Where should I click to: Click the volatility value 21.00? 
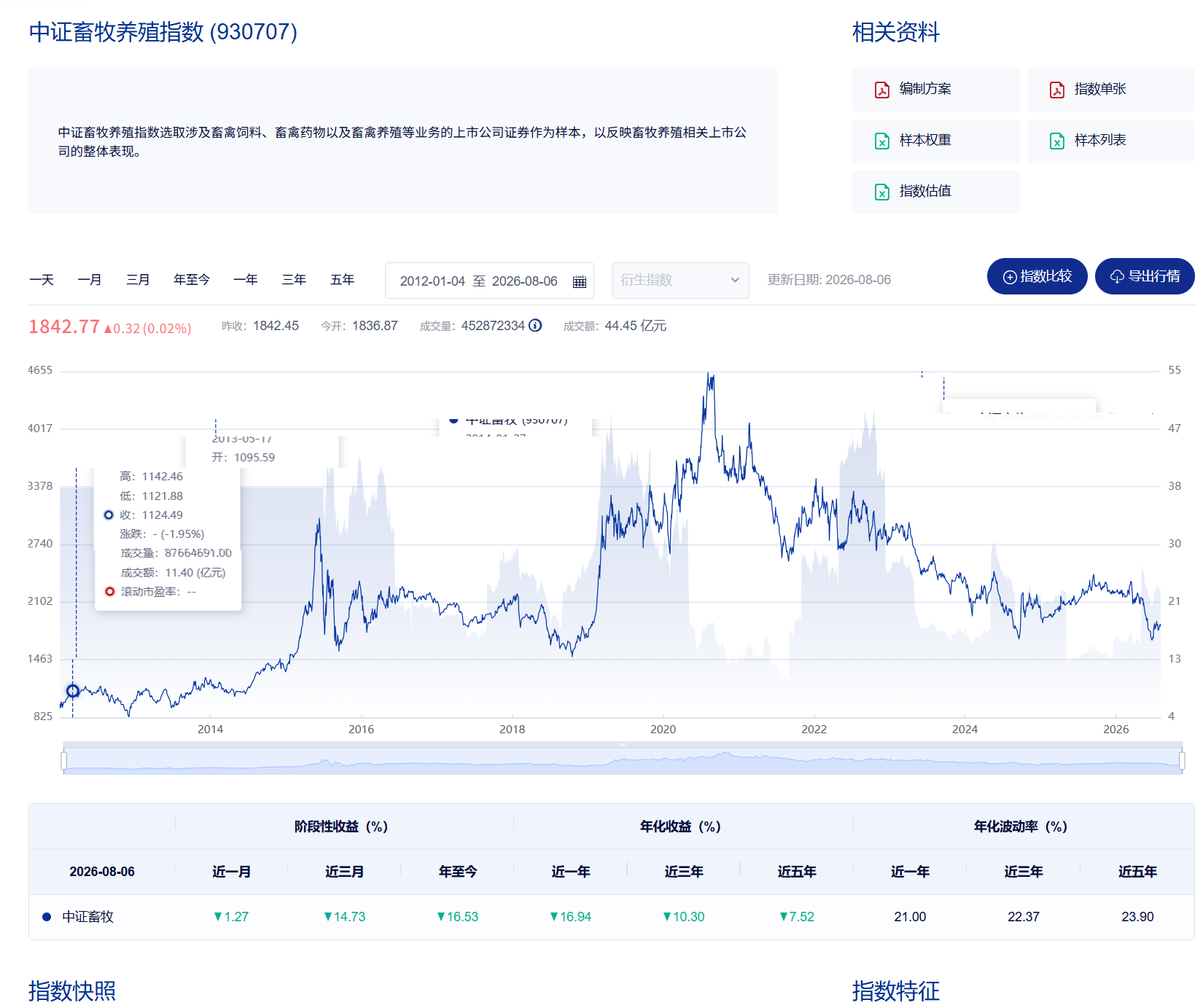[910, 917]
